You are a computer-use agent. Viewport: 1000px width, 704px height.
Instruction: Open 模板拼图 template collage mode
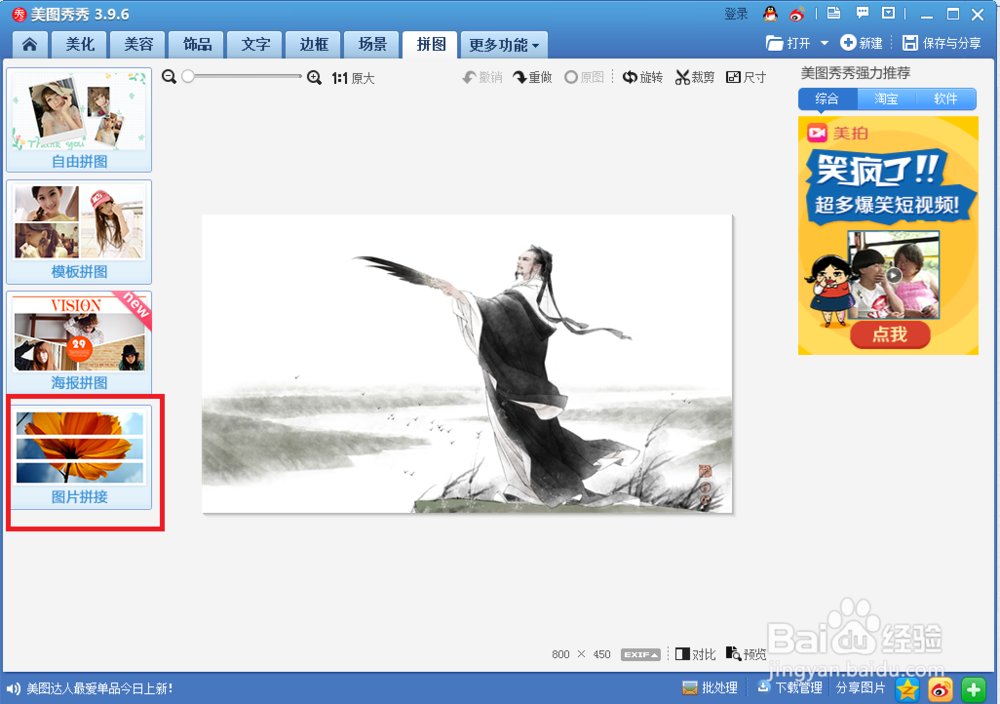(x=79, y=232)
